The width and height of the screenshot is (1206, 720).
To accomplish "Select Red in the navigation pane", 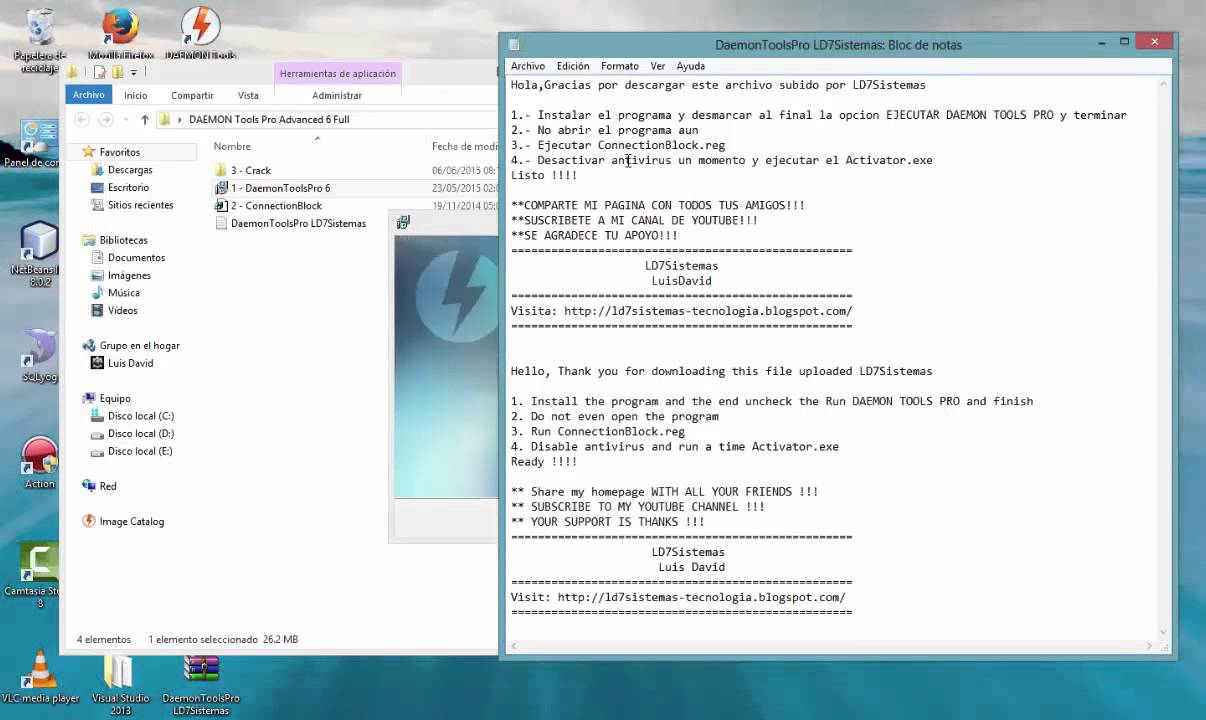I will (x=107, y=486).
